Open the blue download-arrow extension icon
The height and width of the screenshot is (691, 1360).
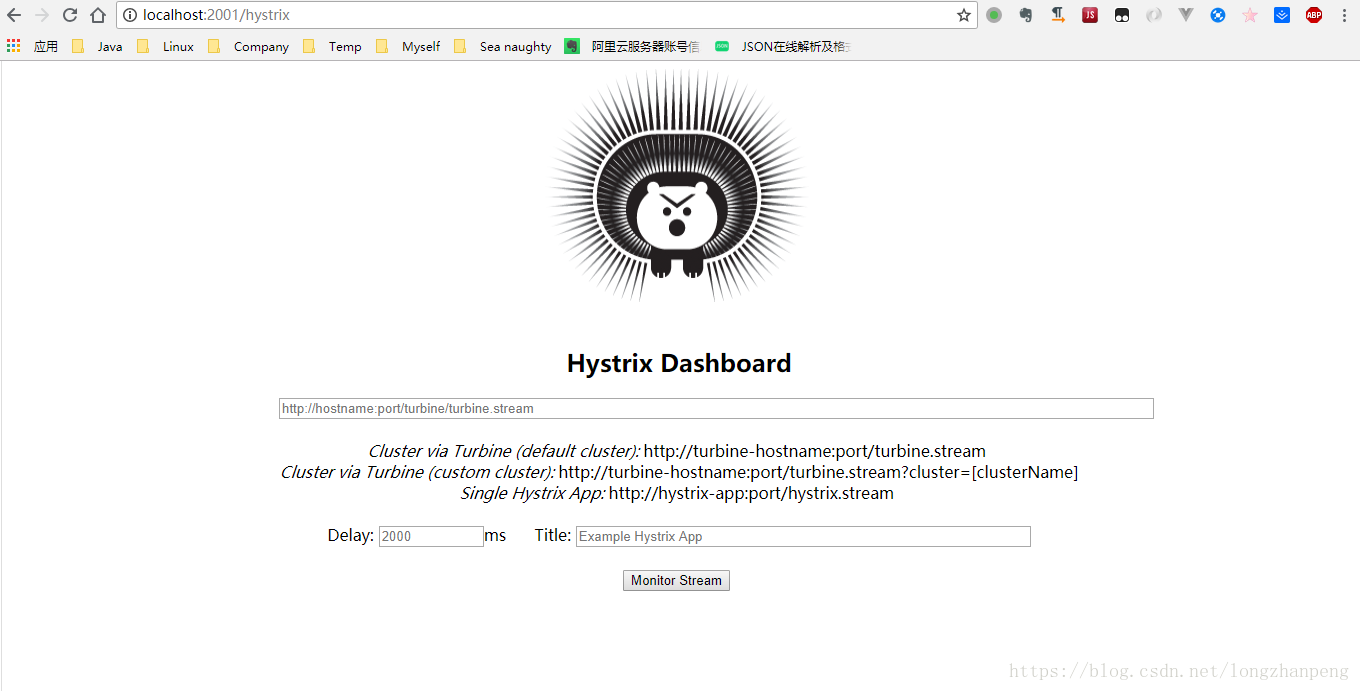coord(1282,15)
